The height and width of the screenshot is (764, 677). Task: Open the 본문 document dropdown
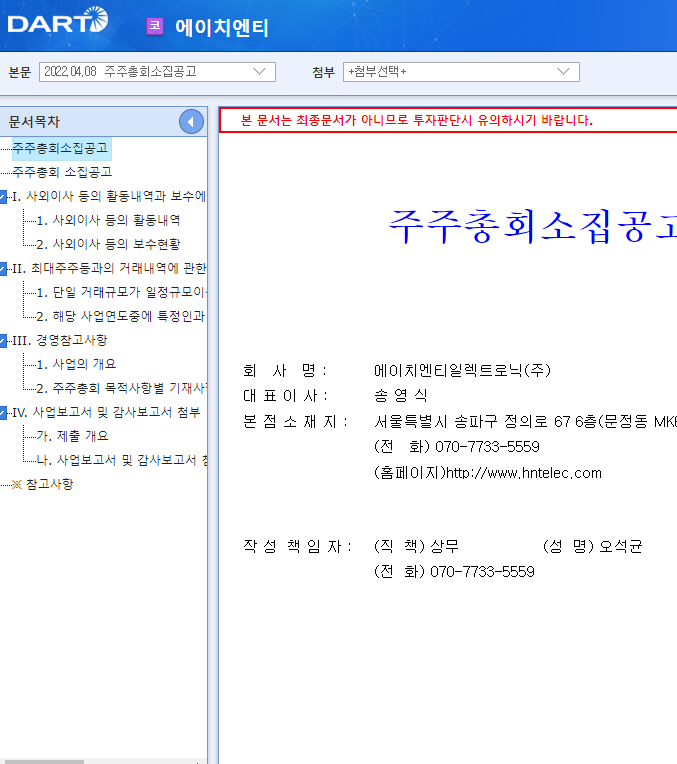tap(157, 72)
